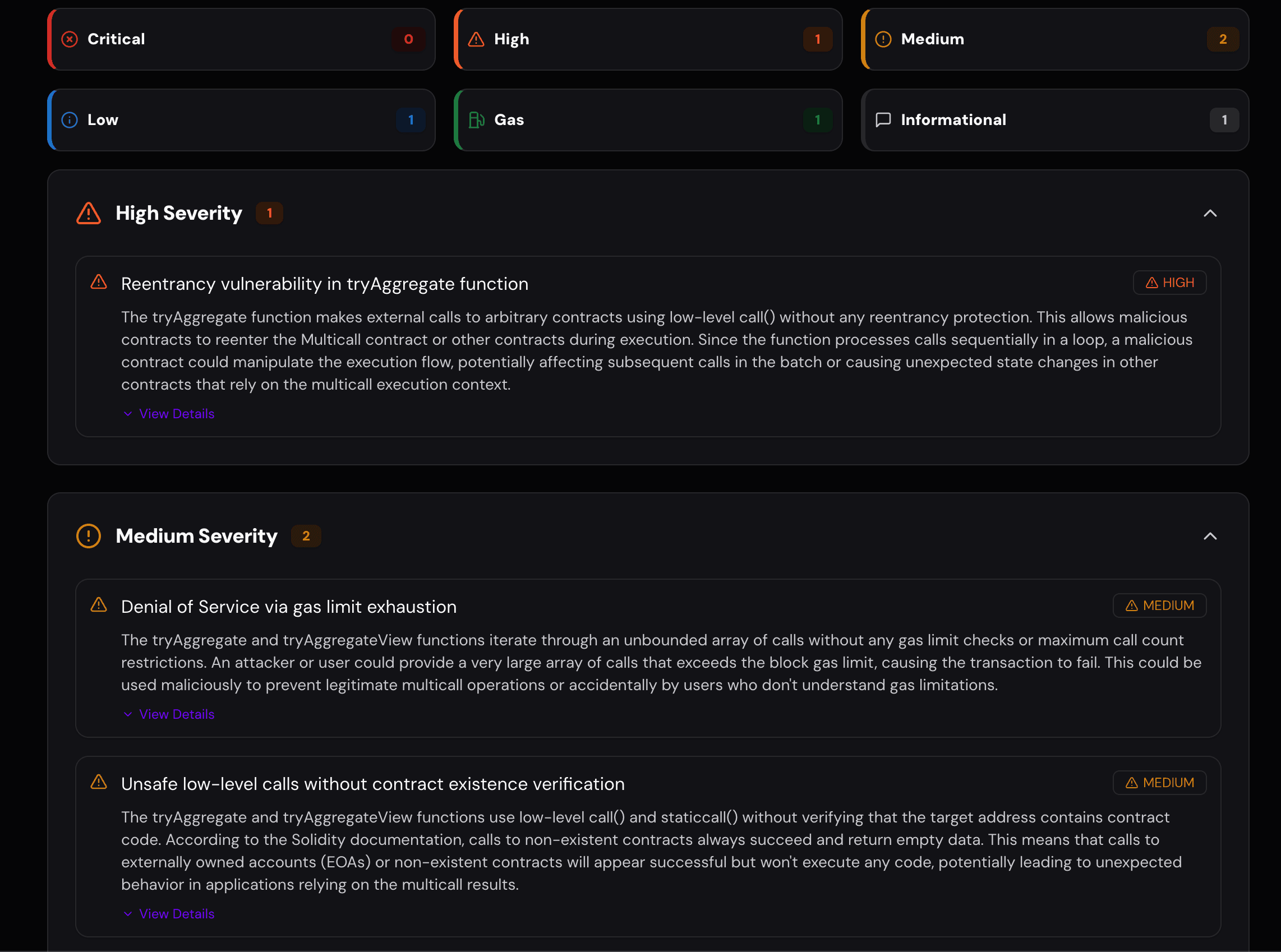This screenshot has width=1281, height=952.
Task: Click the Gas pump icon
Action: (476, 120)
